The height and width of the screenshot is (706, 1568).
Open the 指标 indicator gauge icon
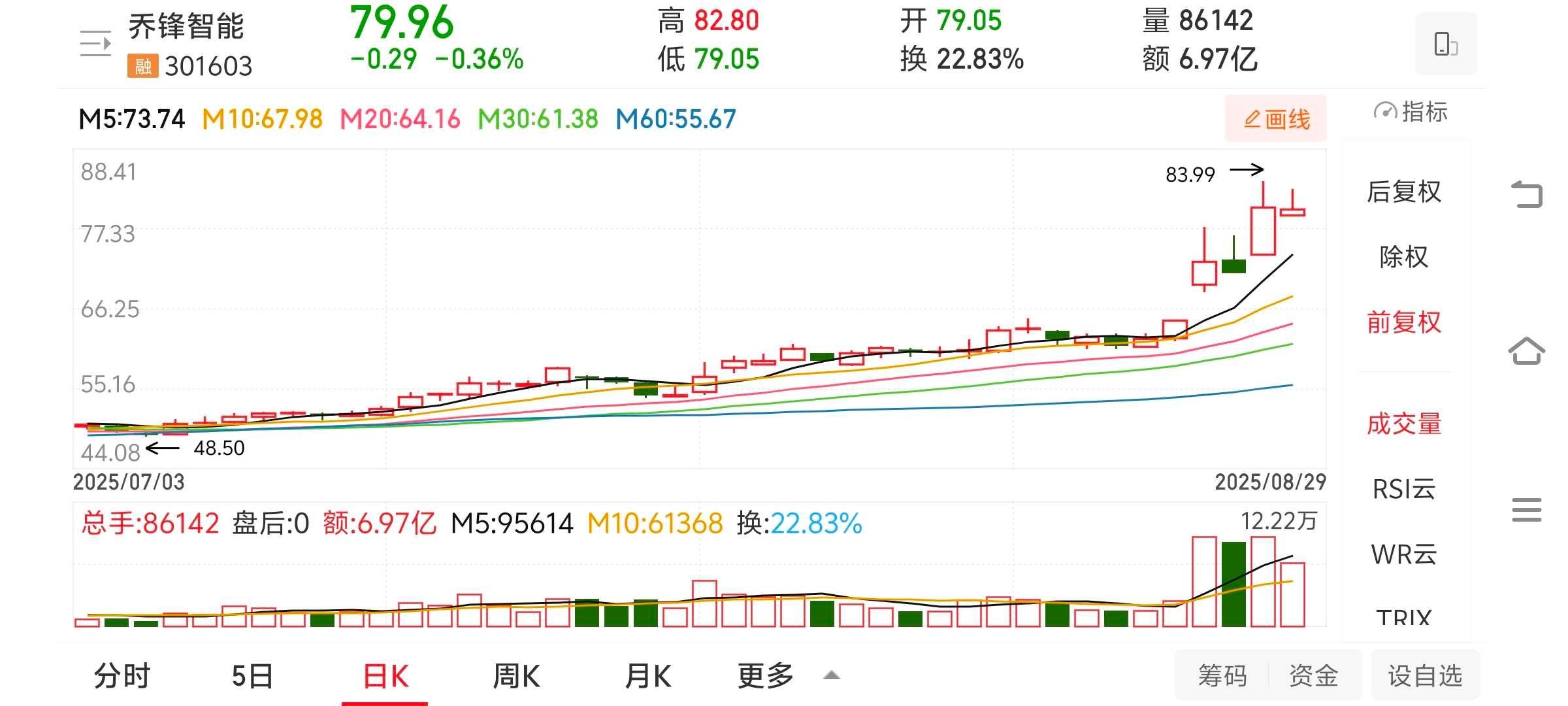pos(1385,112)
